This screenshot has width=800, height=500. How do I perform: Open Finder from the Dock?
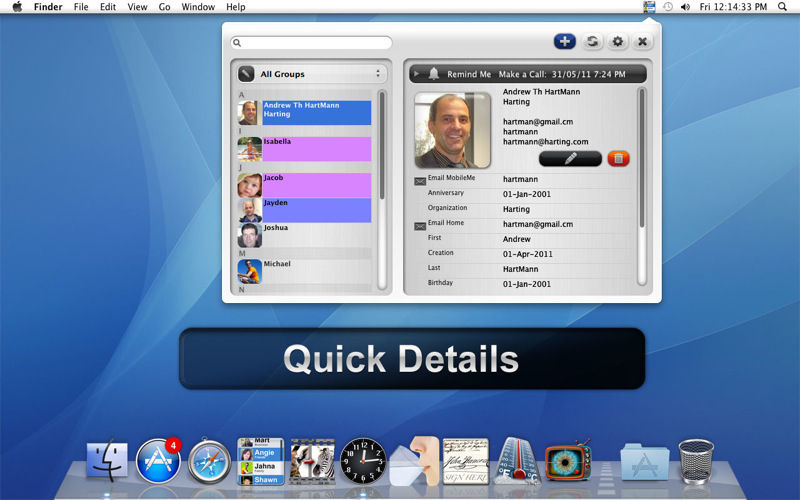point(107,462)
